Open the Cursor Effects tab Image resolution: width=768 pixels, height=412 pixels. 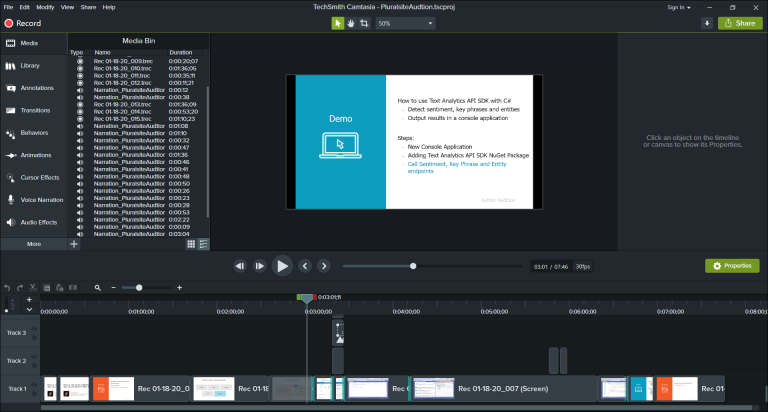point(33,177)
